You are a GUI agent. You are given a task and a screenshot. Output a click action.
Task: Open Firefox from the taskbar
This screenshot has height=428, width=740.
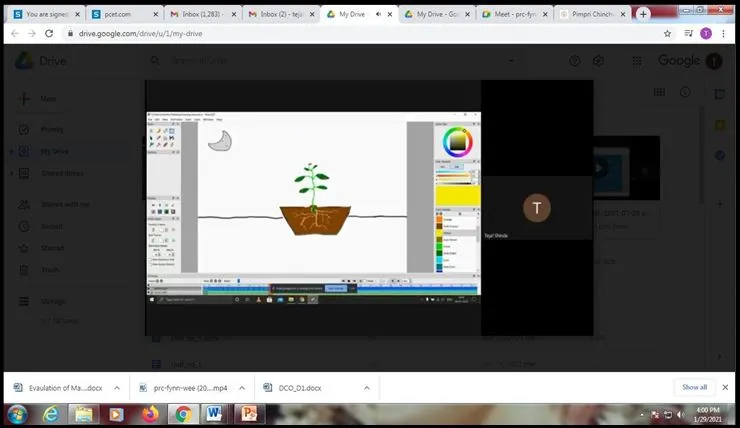coord(150,415)
